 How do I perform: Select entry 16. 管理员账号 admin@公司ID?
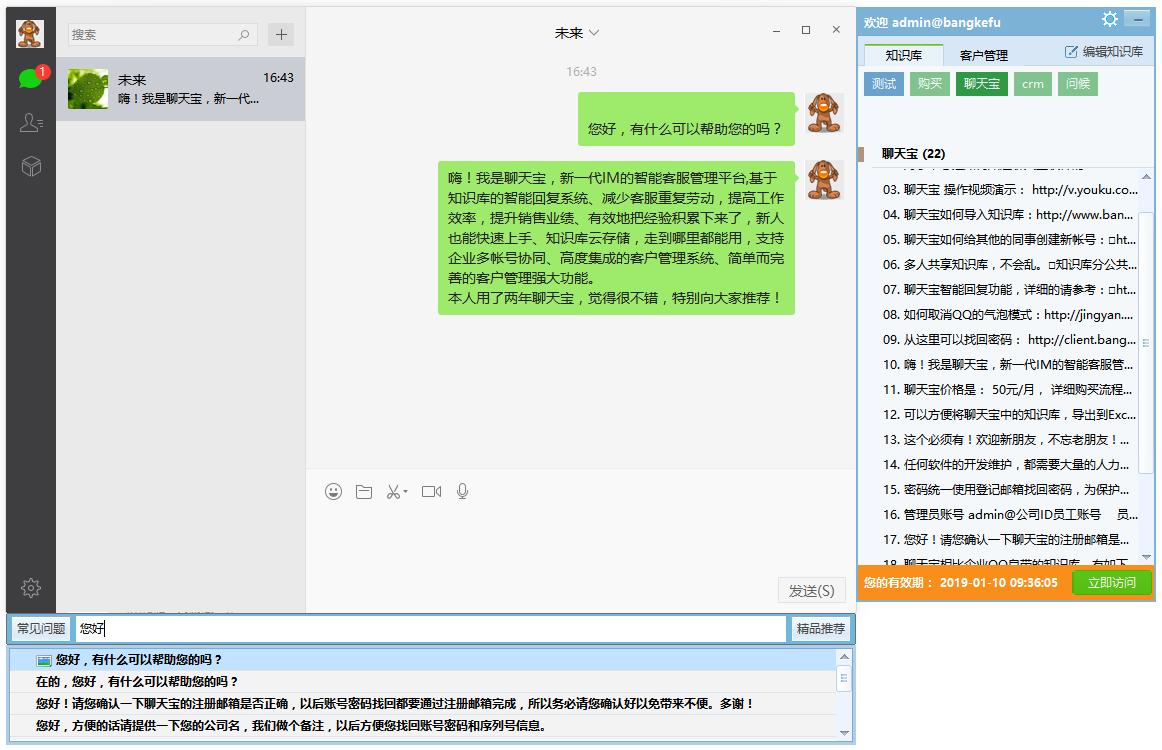pos(1009,515)
